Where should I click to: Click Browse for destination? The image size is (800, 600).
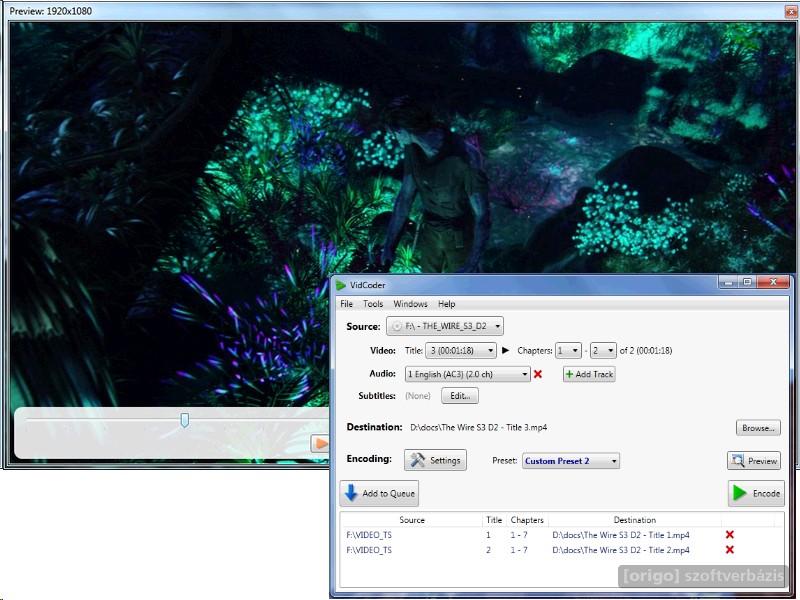pos(758,428)
